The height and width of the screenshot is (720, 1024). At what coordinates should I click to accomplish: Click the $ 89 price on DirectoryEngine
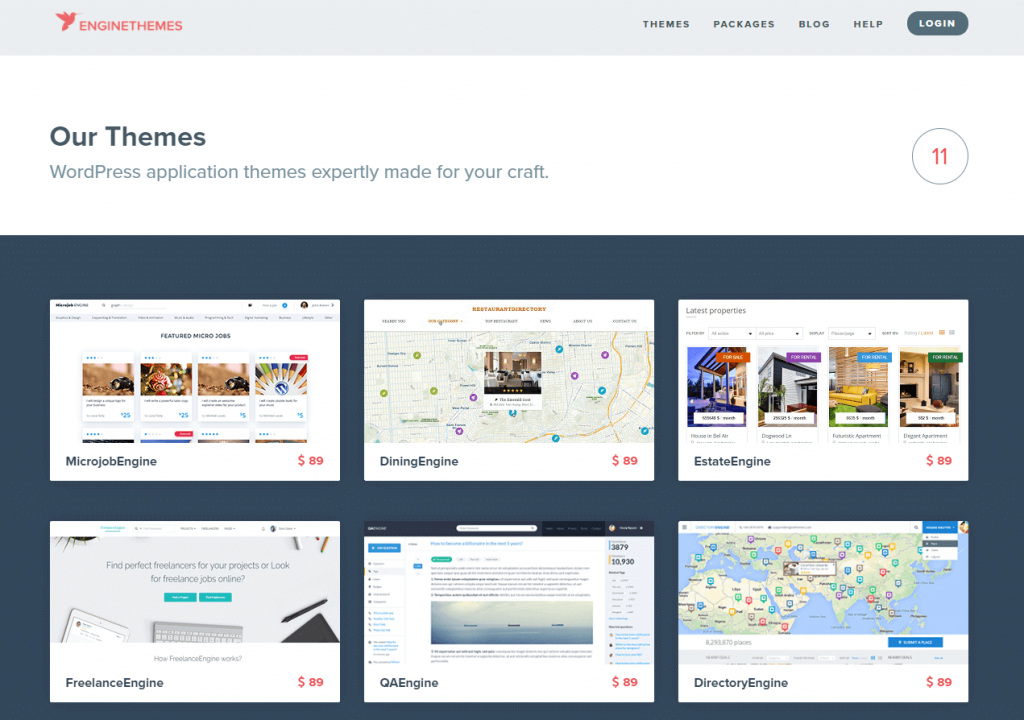939,682
